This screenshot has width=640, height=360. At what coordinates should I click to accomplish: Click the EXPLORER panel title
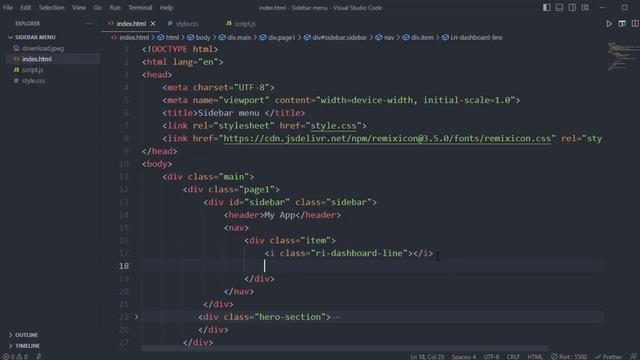[27, 24]
